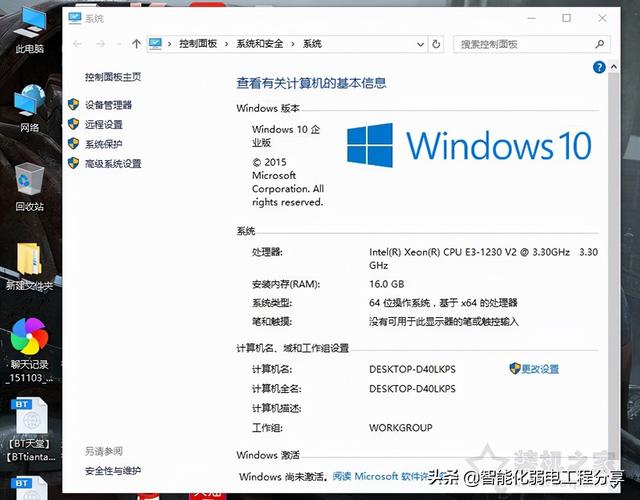The height and width of the screenshot is (500, 640).
Task: Click the 64-bit system type value
Action: pyautogui.click(x=443, y=302)
